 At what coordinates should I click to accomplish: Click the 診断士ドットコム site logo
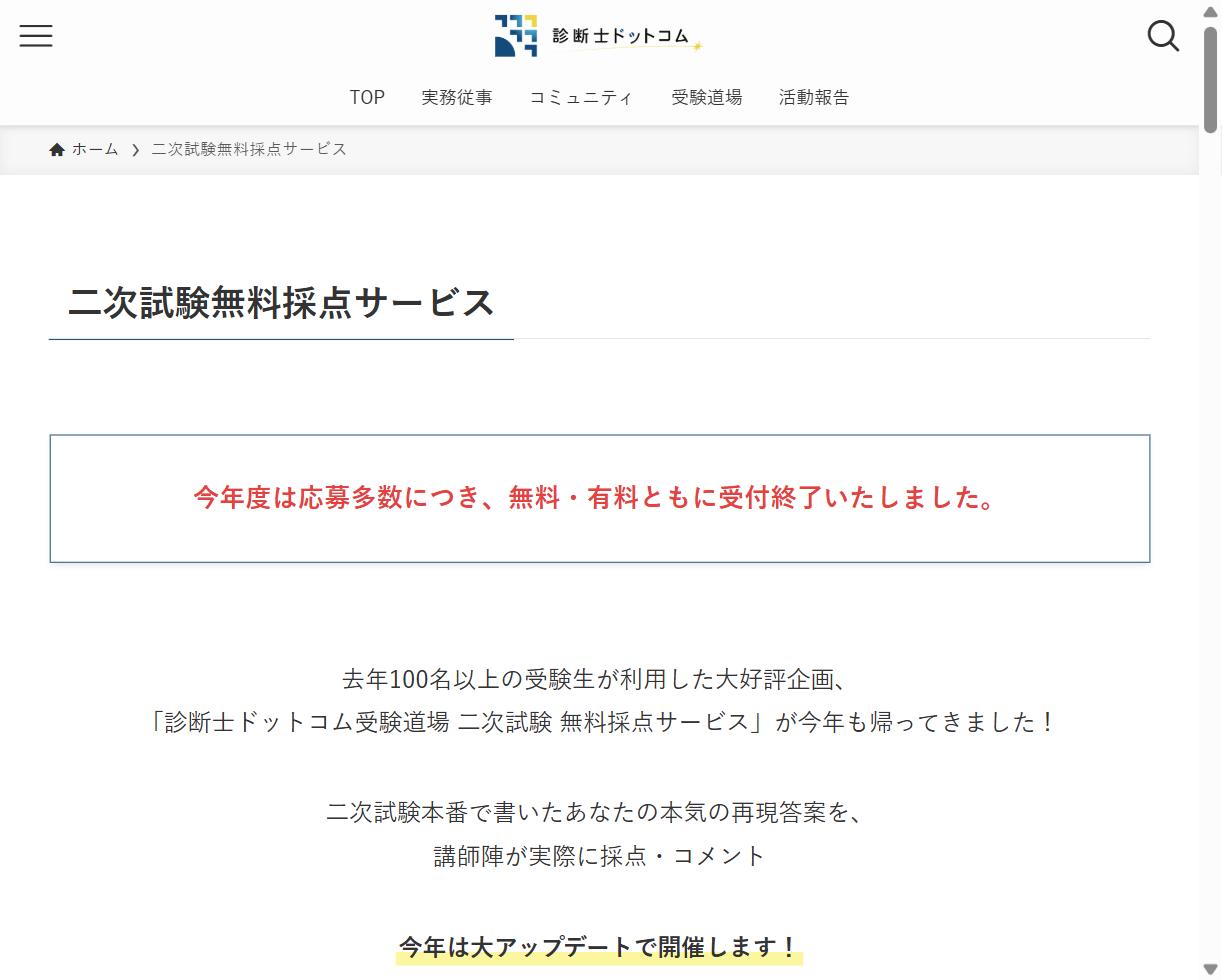point(599,36)
